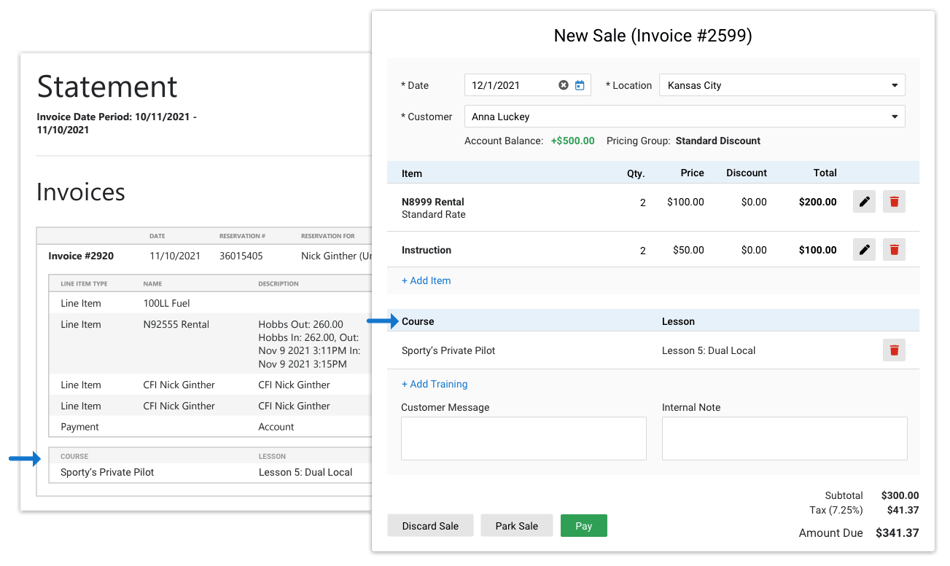Select the New Sale (Invoice #2599) title
The width and height of the screenshot is (950, 566).
coord(653,35)
